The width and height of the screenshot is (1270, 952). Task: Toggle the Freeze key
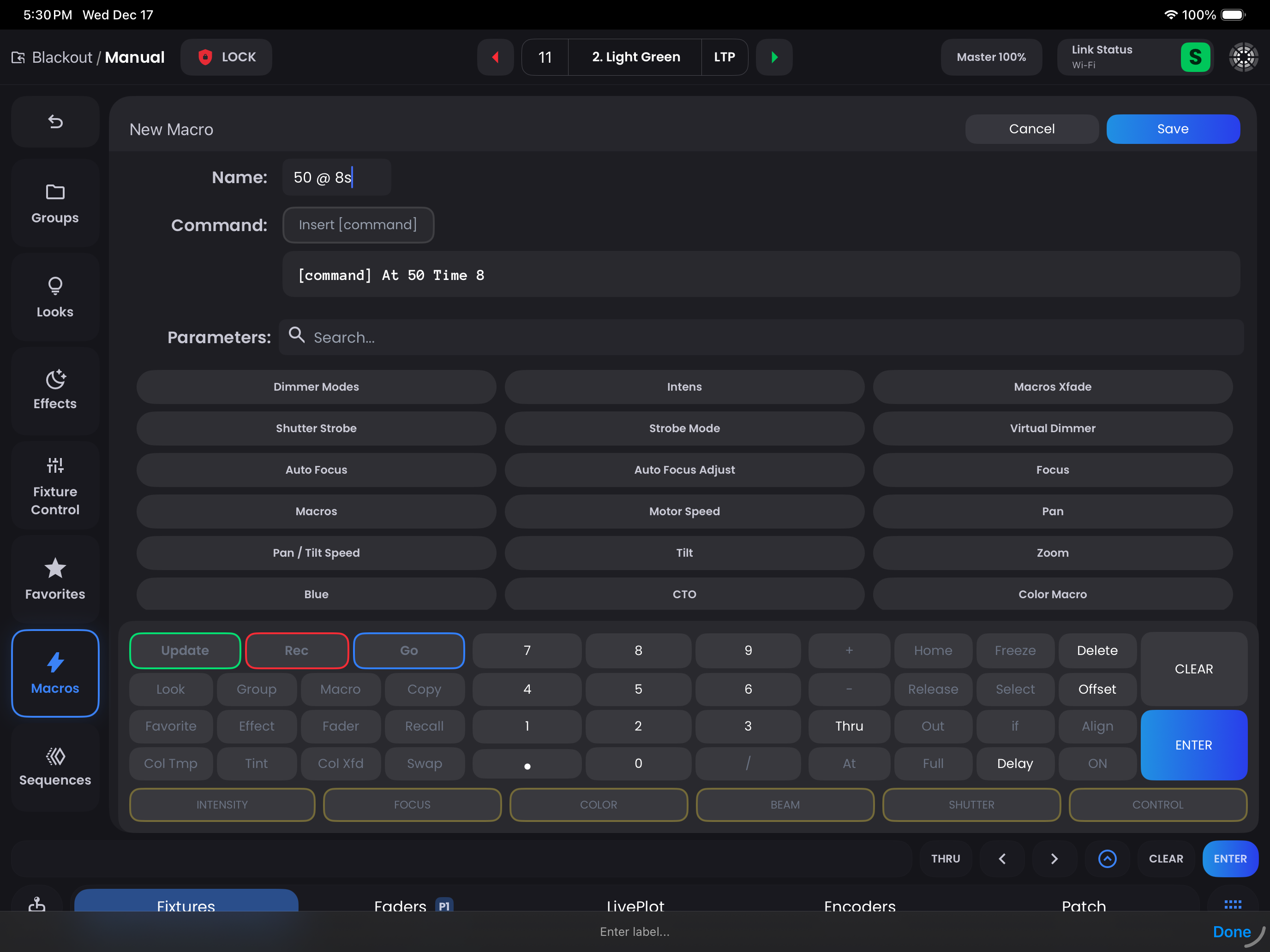1015,650
